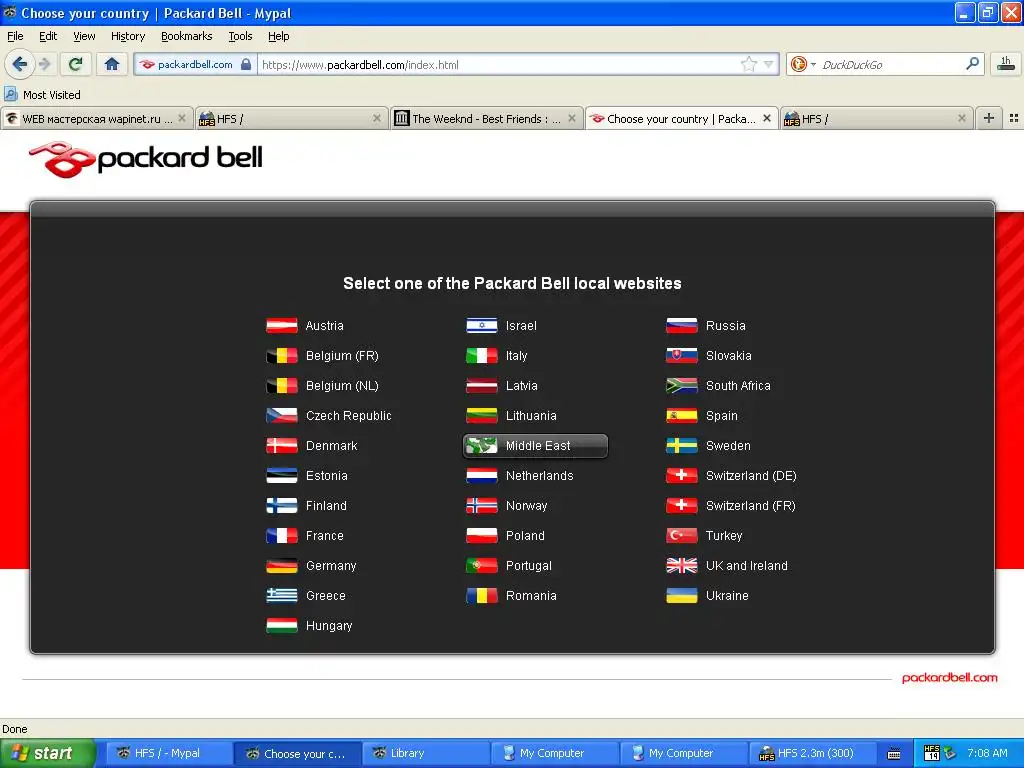Select Denmark from the country list
Viewport: 1024px width, 768px height.
(332, 445)
